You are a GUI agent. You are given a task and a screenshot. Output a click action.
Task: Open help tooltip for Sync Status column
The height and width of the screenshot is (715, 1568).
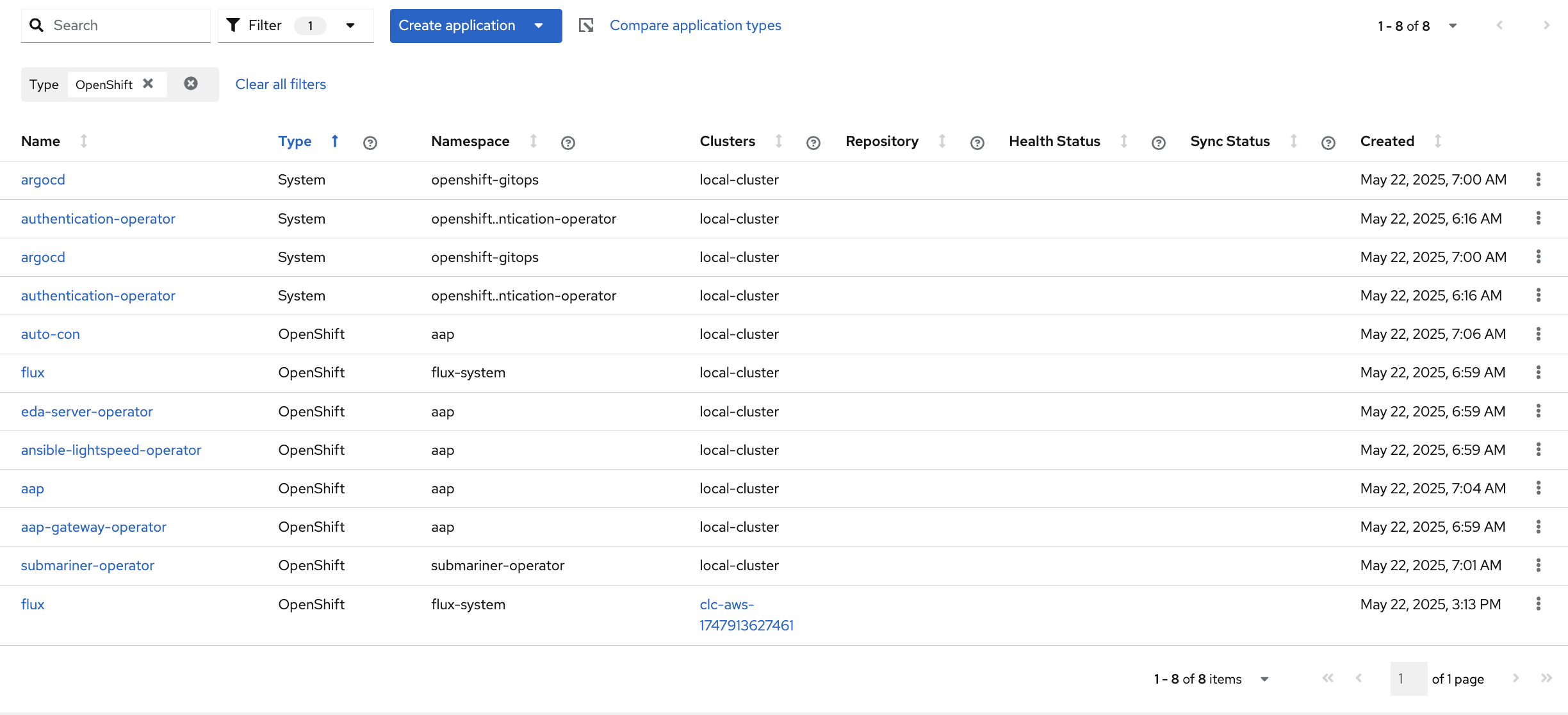pyautogui.click(x=1328, y=143)
